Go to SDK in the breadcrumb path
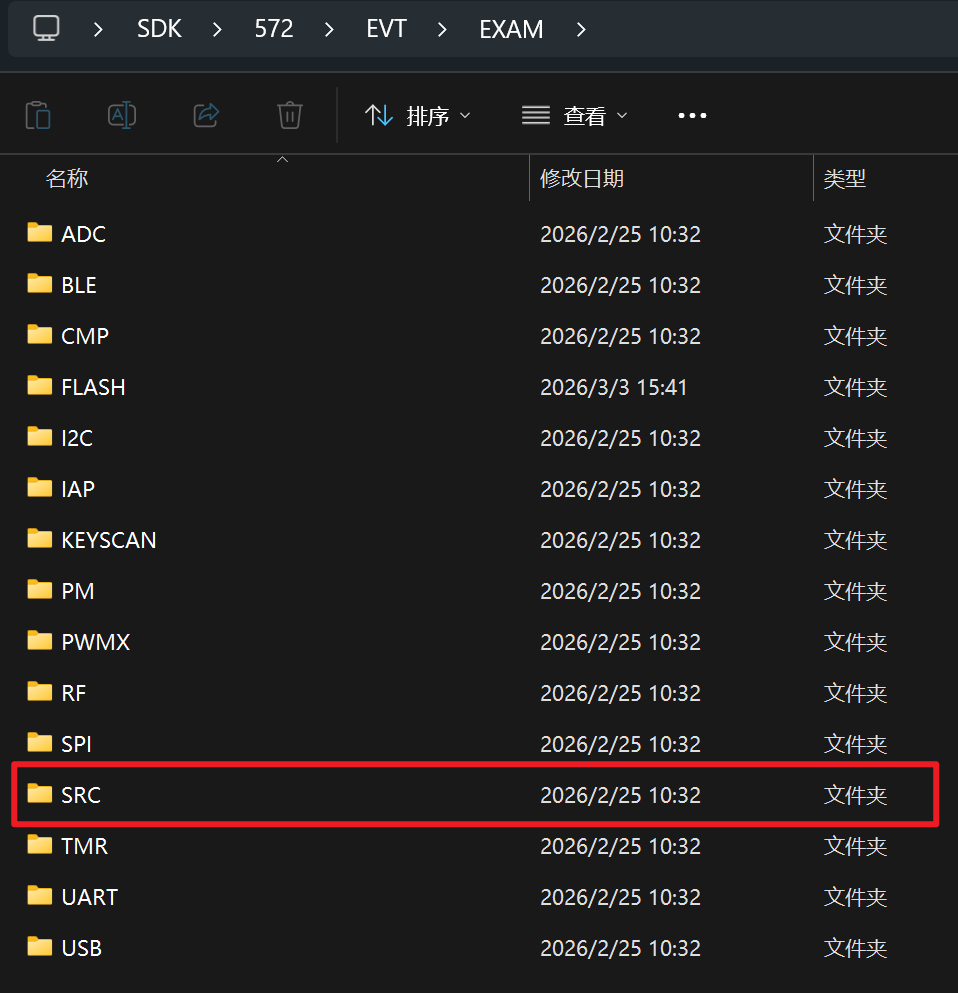 (159, 29)
